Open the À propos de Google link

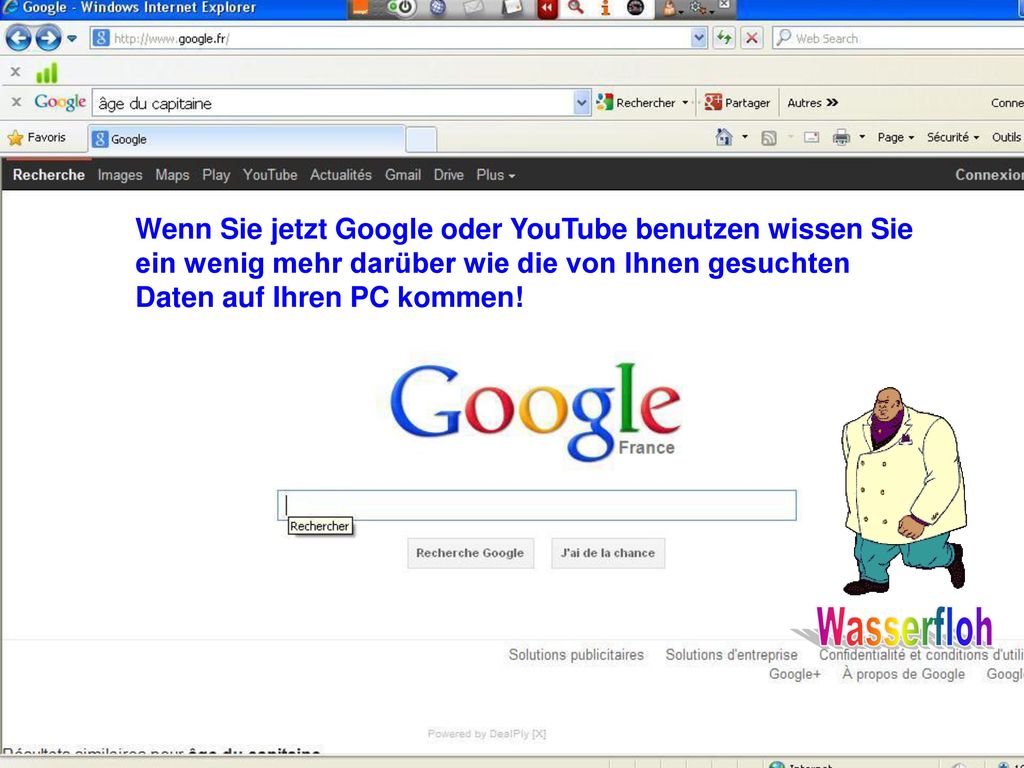click(903, 674)
